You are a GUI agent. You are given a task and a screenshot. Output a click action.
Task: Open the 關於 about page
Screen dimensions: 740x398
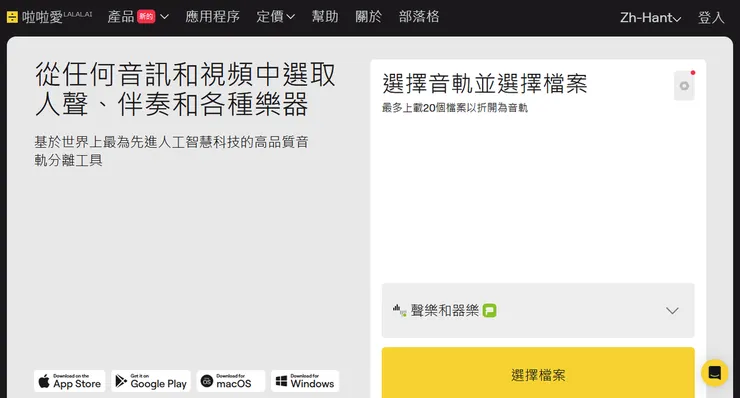coord(369,17)
